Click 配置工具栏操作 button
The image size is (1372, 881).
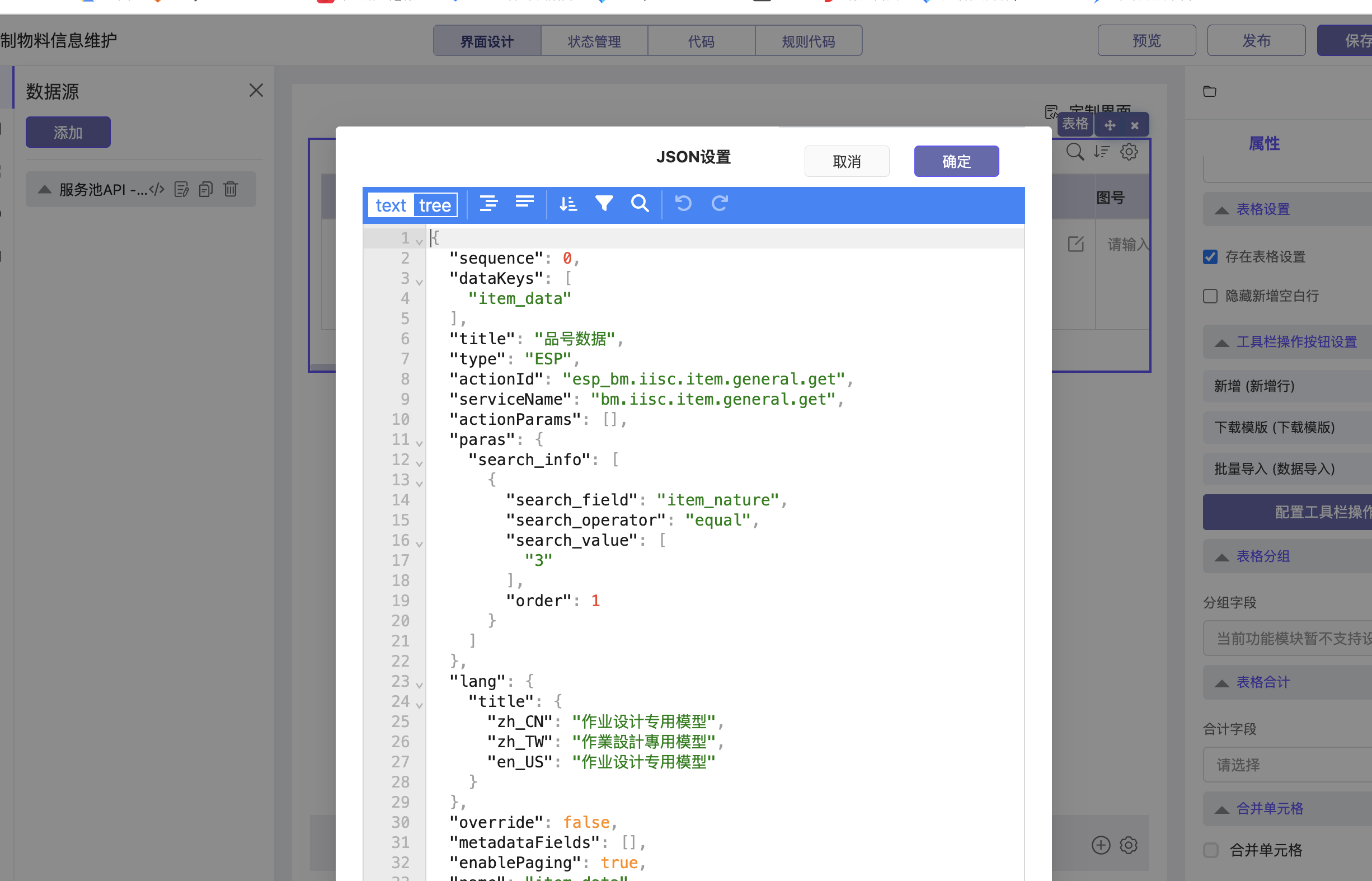click(1288, 512)
